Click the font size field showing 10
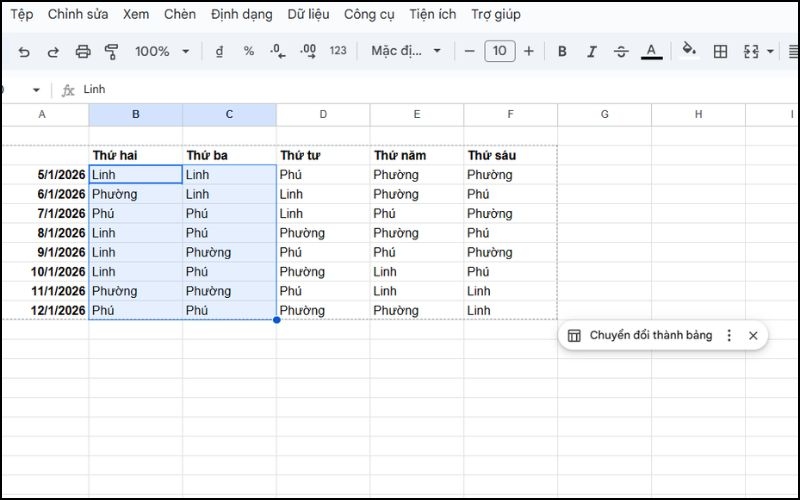 tap(500, 51)
